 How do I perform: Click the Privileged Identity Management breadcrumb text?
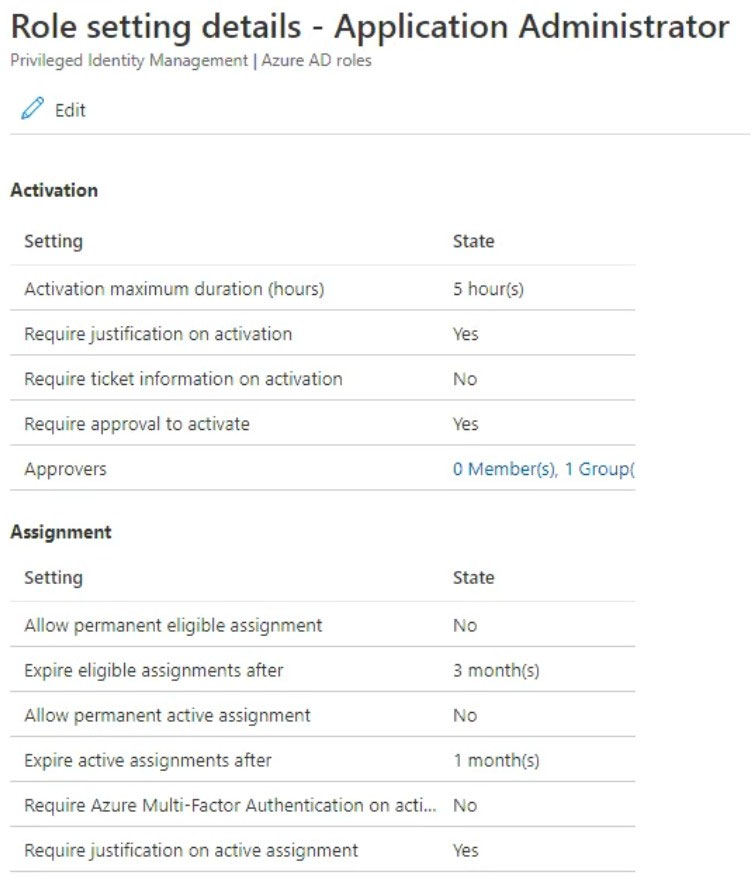[129, 60]
